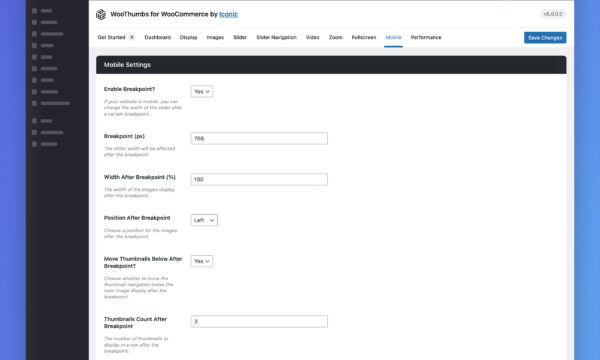The image size is (600, 360).
Task: Open the Slider Navigation tab
Action: tap(276, 37)
